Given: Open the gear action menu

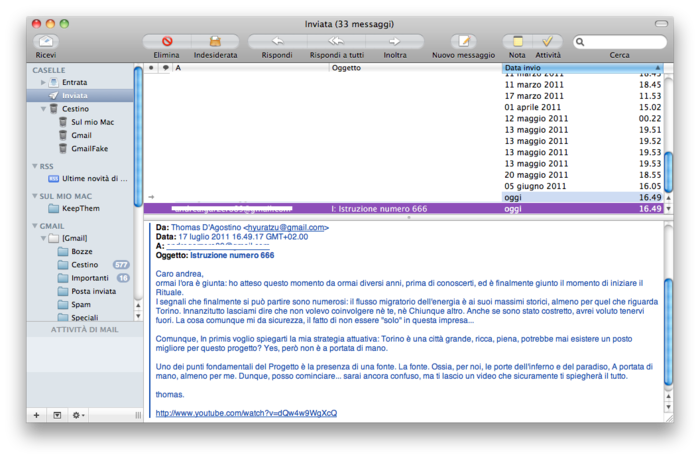Looking at the screenshot, I should click(78, 415).
